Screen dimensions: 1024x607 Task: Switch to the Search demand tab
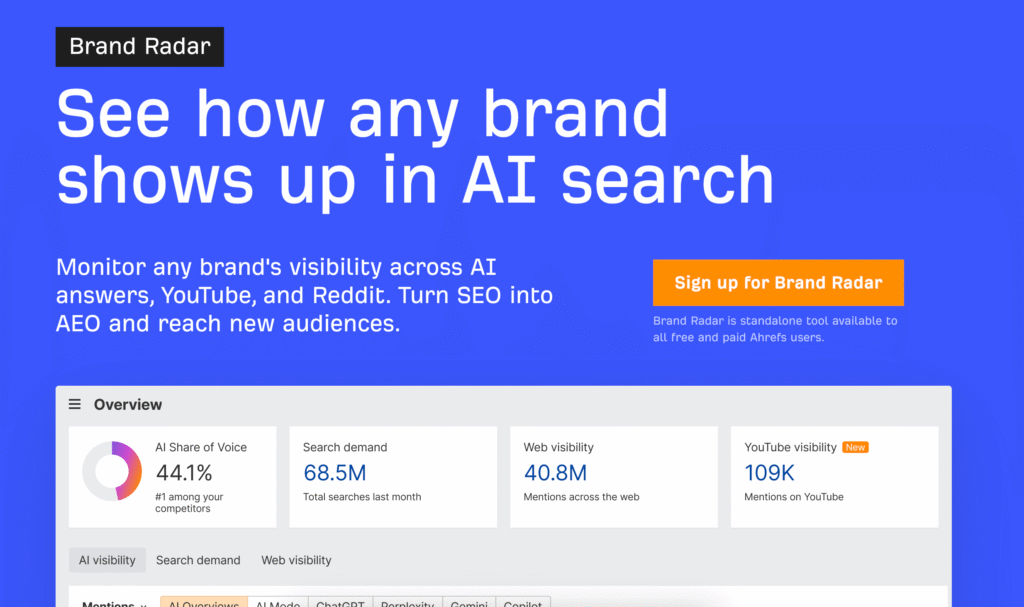pos(198,560)
